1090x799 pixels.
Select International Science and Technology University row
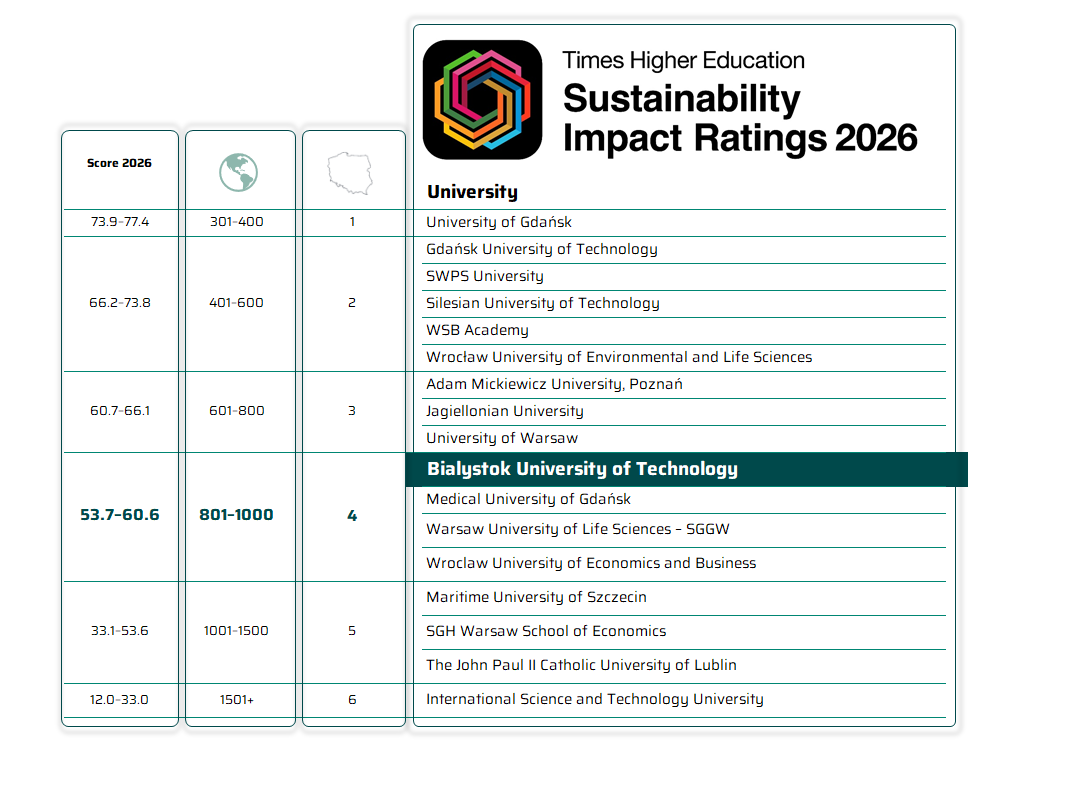(684, 700)
